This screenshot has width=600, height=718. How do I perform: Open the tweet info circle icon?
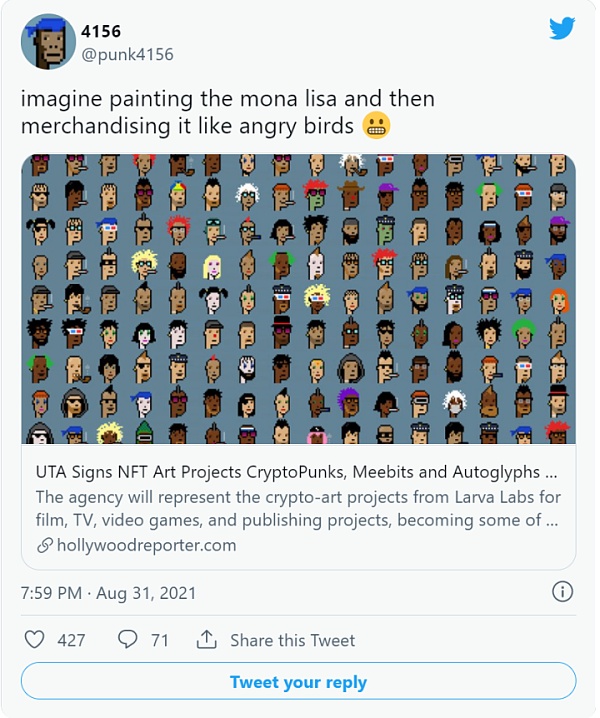(562, 592)
